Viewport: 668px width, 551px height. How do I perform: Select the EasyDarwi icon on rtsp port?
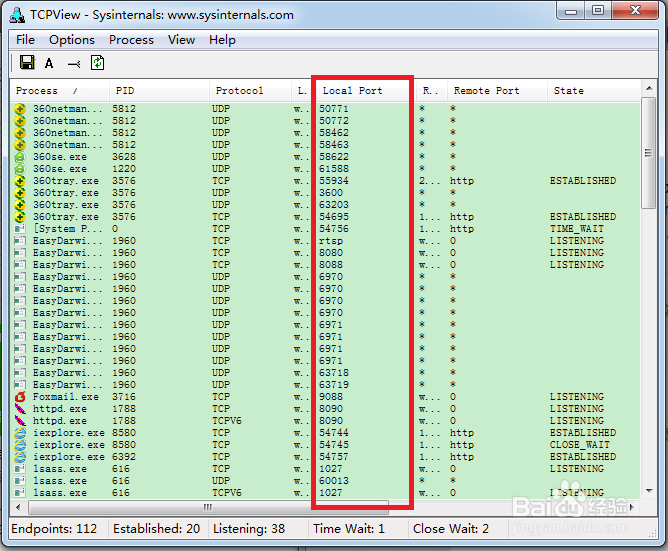click(20, 241)
